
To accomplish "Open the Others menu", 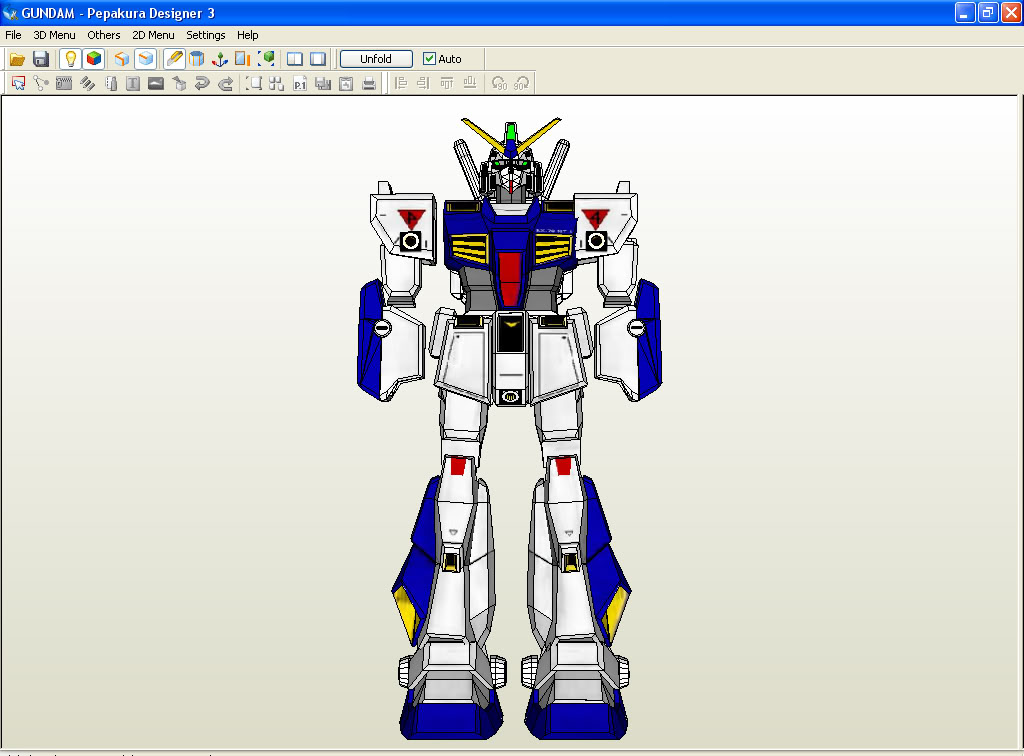I will 104,35.
